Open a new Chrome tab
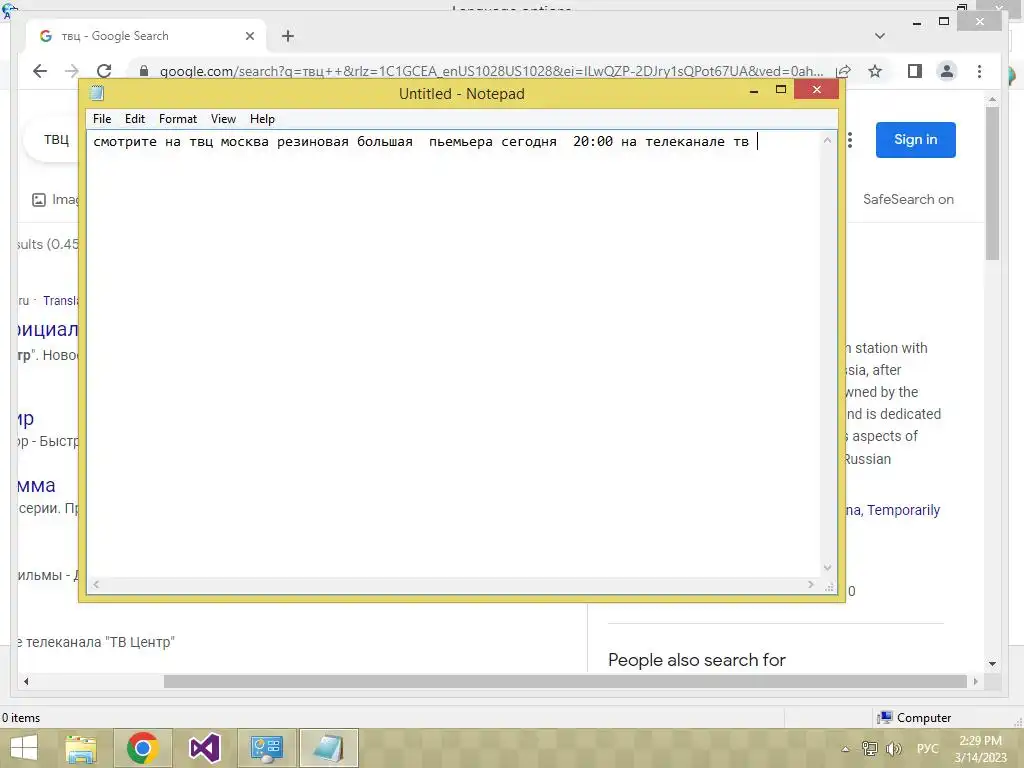1024x768 pixels. click(288, 36)
